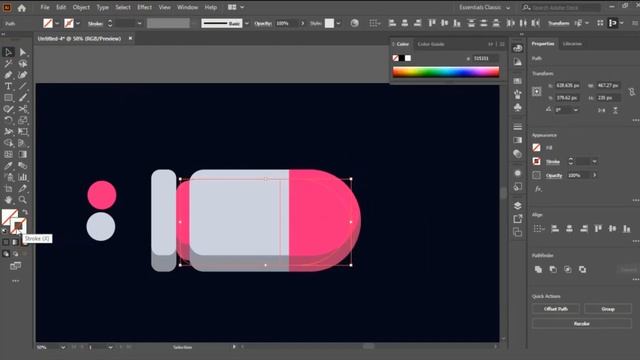Select the Eyedropper tool
The image size is (640, 360).
(8, 166)
